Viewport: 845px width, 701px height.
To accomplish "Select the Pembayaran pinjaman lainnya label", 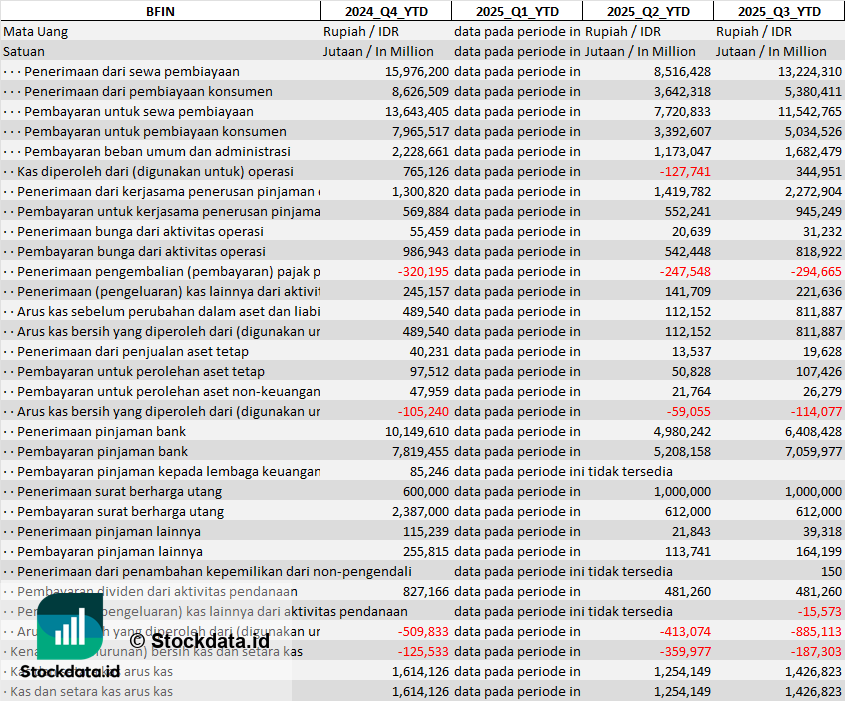I will click(x=110, y=552).
